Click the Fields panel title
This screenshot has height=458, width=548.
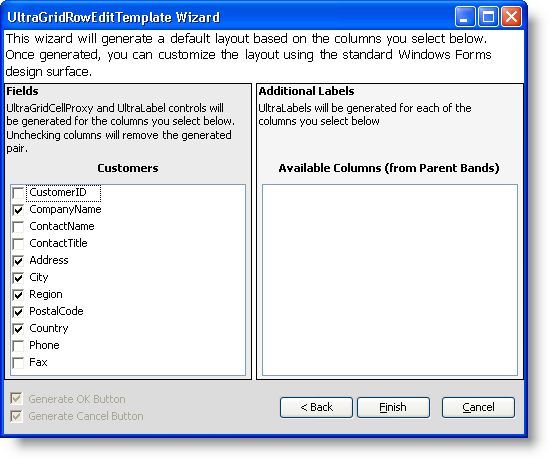coord(22,91)
